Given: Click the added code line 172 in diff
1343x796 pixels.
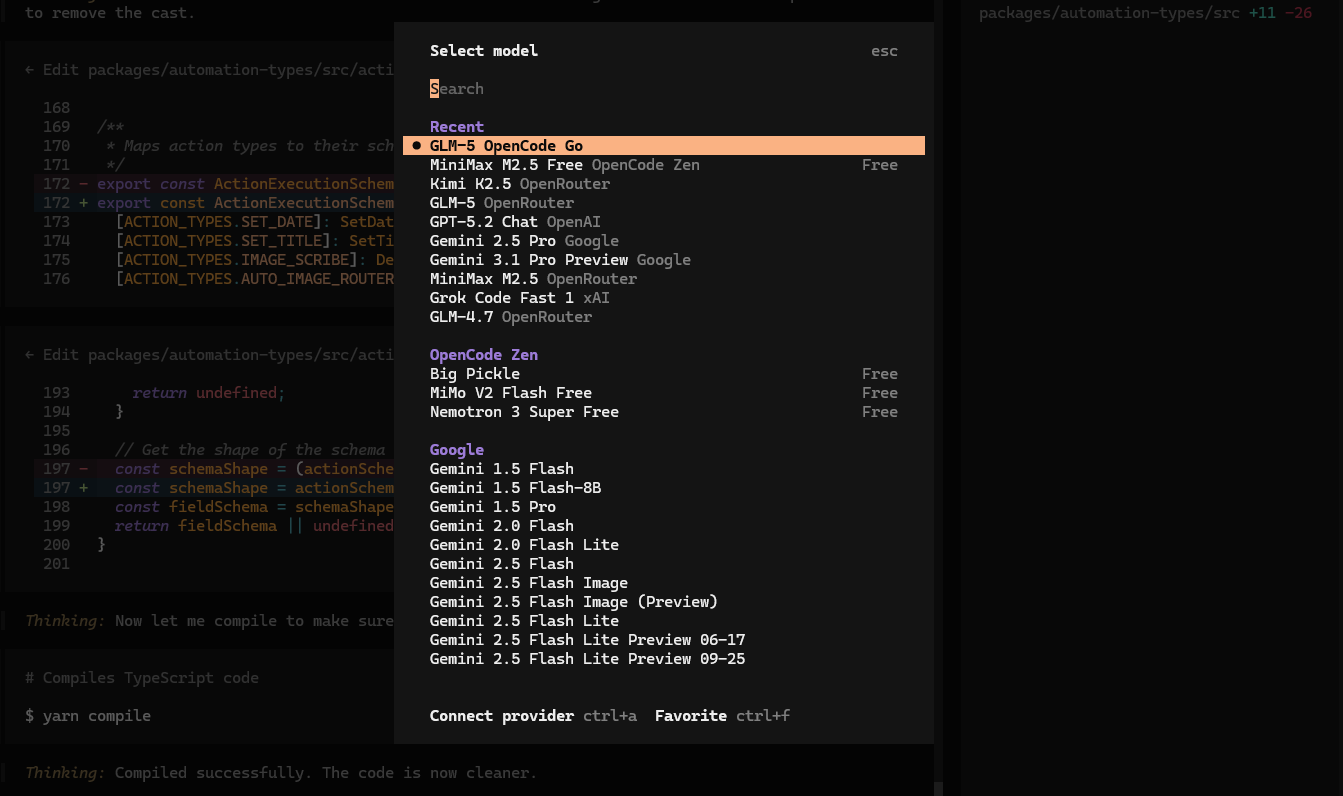Looking at the screenshot, I should (214, 203).
